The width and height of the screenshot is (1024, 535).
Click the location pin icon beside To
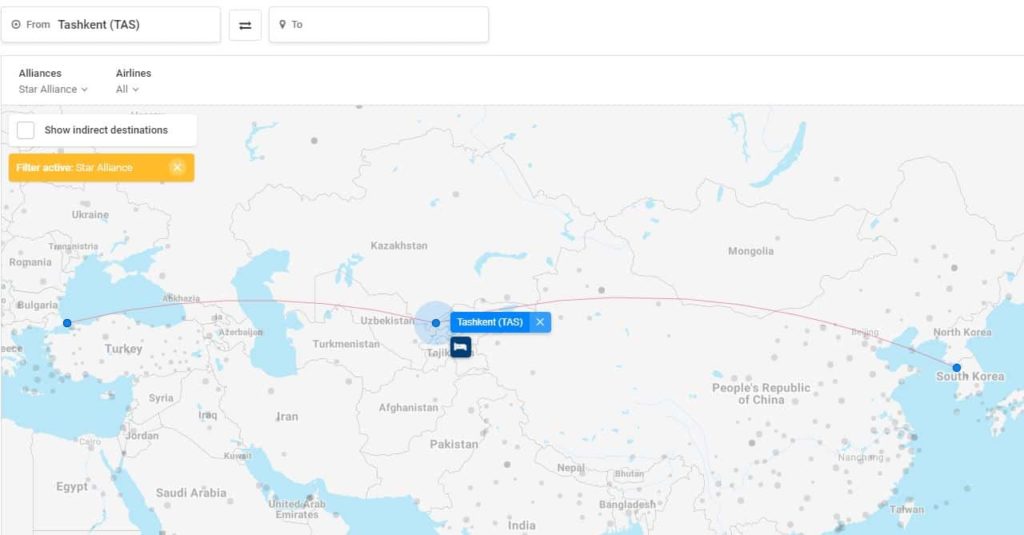coord(283,25)
